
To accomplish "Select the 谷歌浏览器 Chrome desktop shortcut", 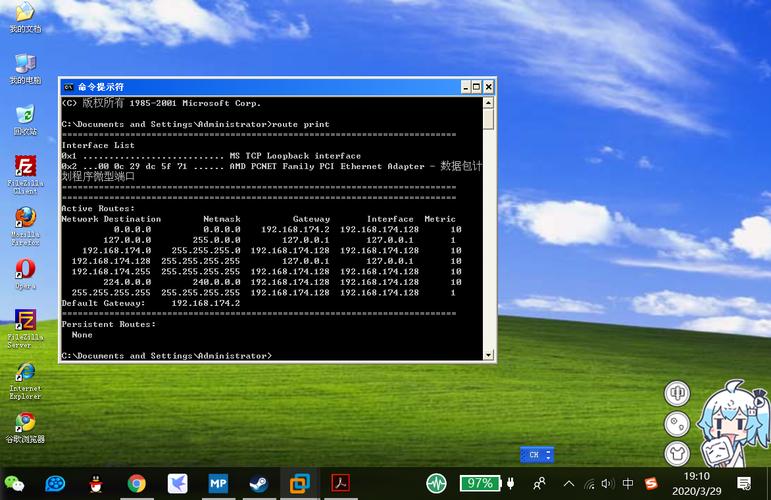I will [25, 428].
